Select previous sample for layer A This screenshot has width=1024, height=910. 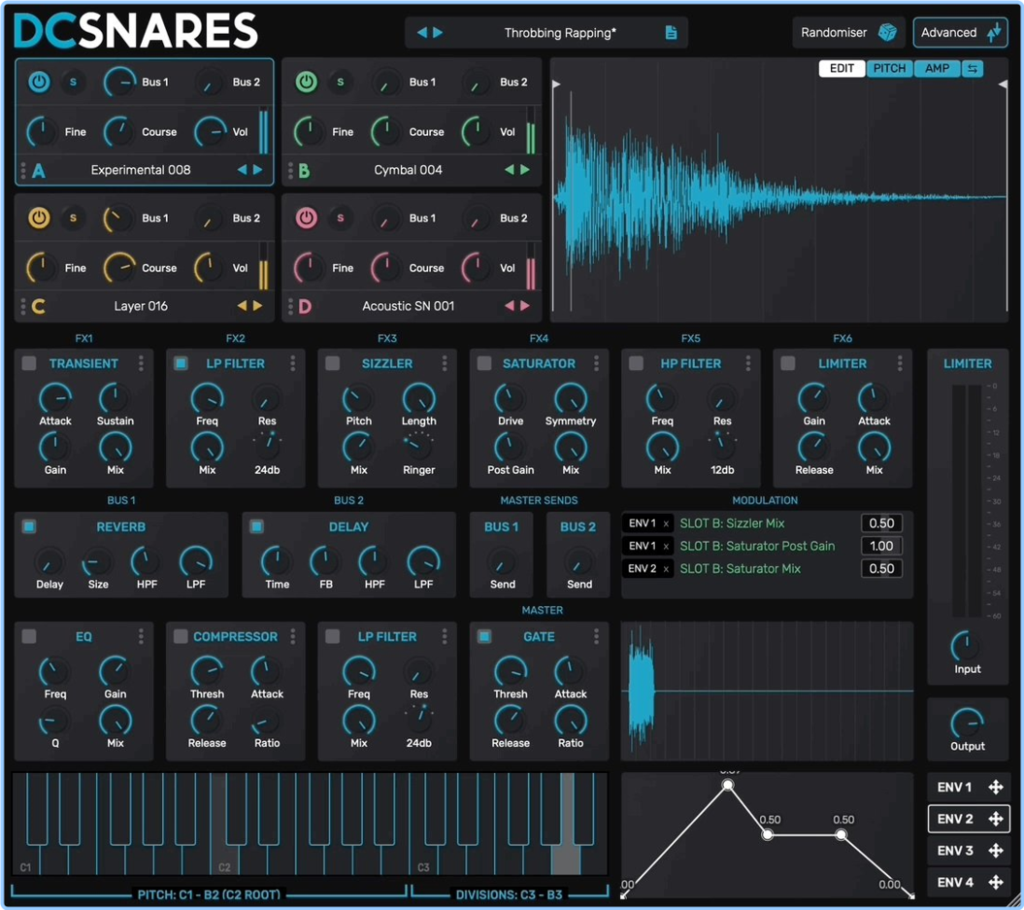242,170
